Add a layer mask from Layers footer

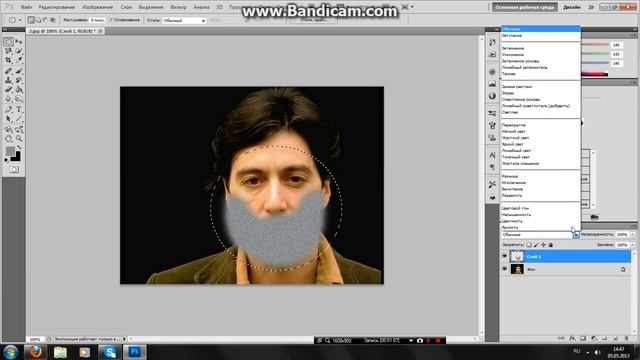click(x=583, y=338)
